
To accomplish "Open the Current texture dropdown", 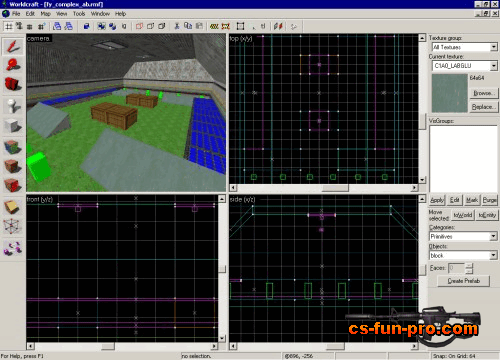I will [494, 66].
